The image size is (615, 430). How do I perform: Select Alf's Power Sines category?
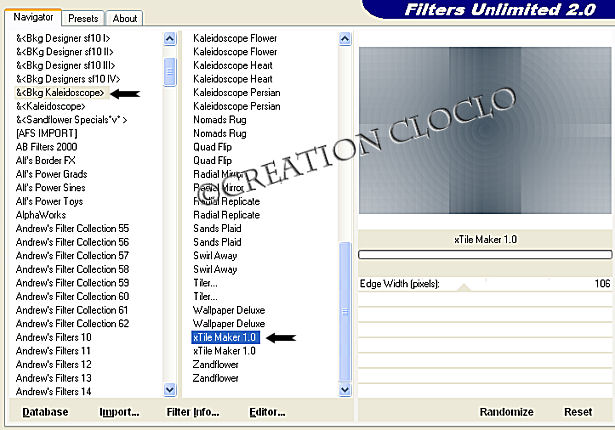tap(51, 188)
